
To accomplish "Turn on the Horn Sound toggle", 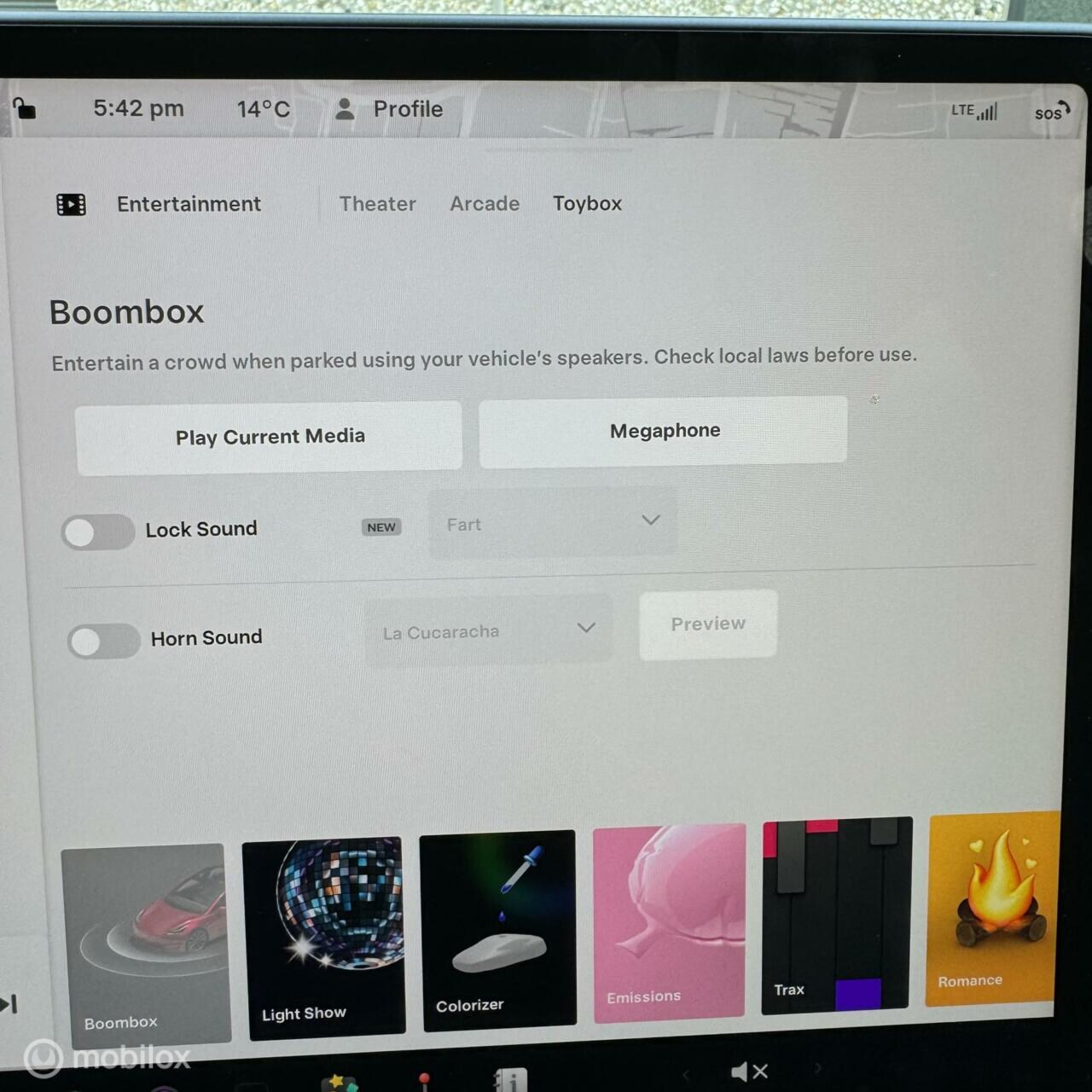I will click(104, 641).
